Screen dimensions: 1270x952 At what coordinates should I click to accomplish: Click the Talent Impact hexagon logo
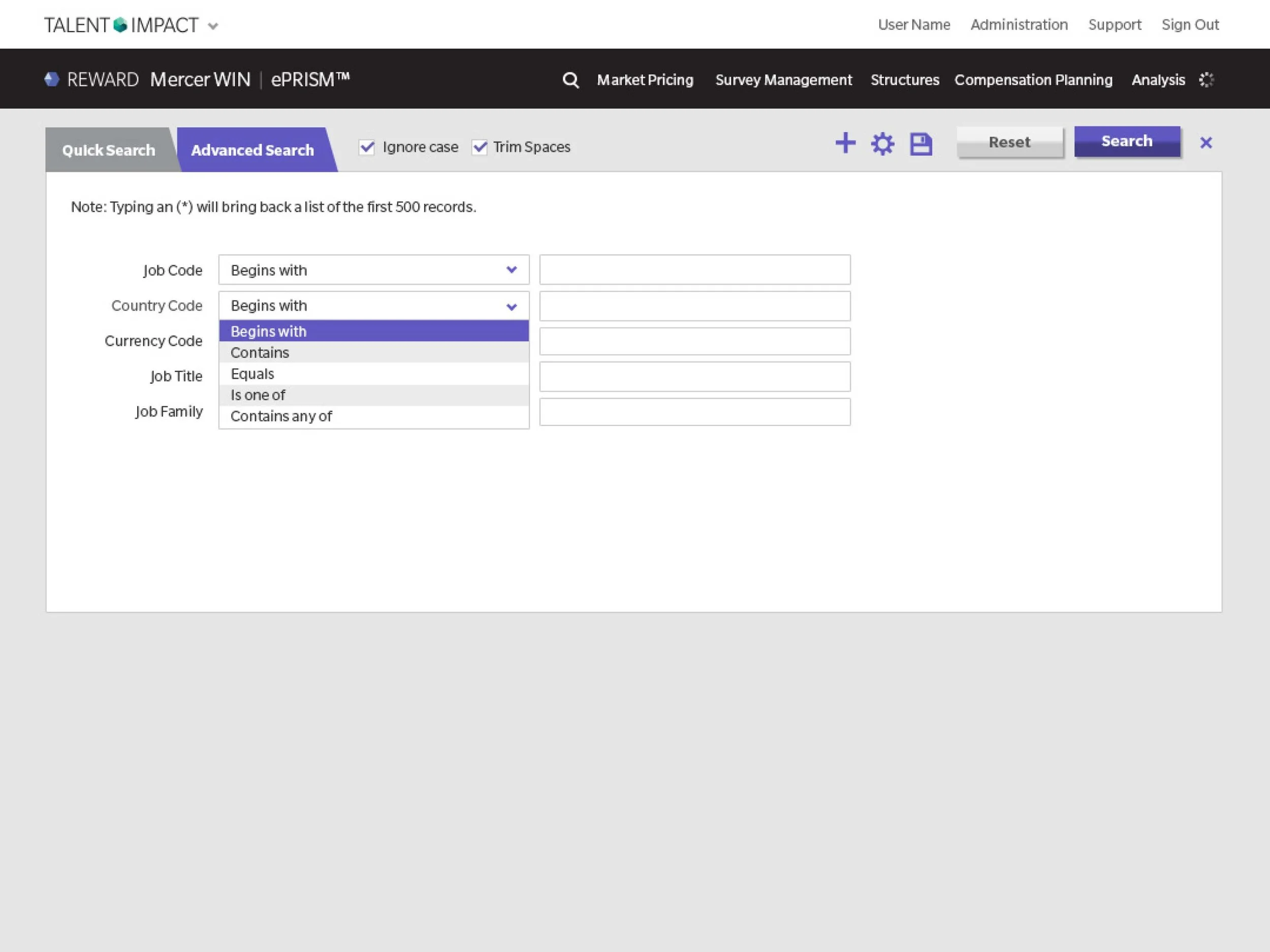click(120, 25)
